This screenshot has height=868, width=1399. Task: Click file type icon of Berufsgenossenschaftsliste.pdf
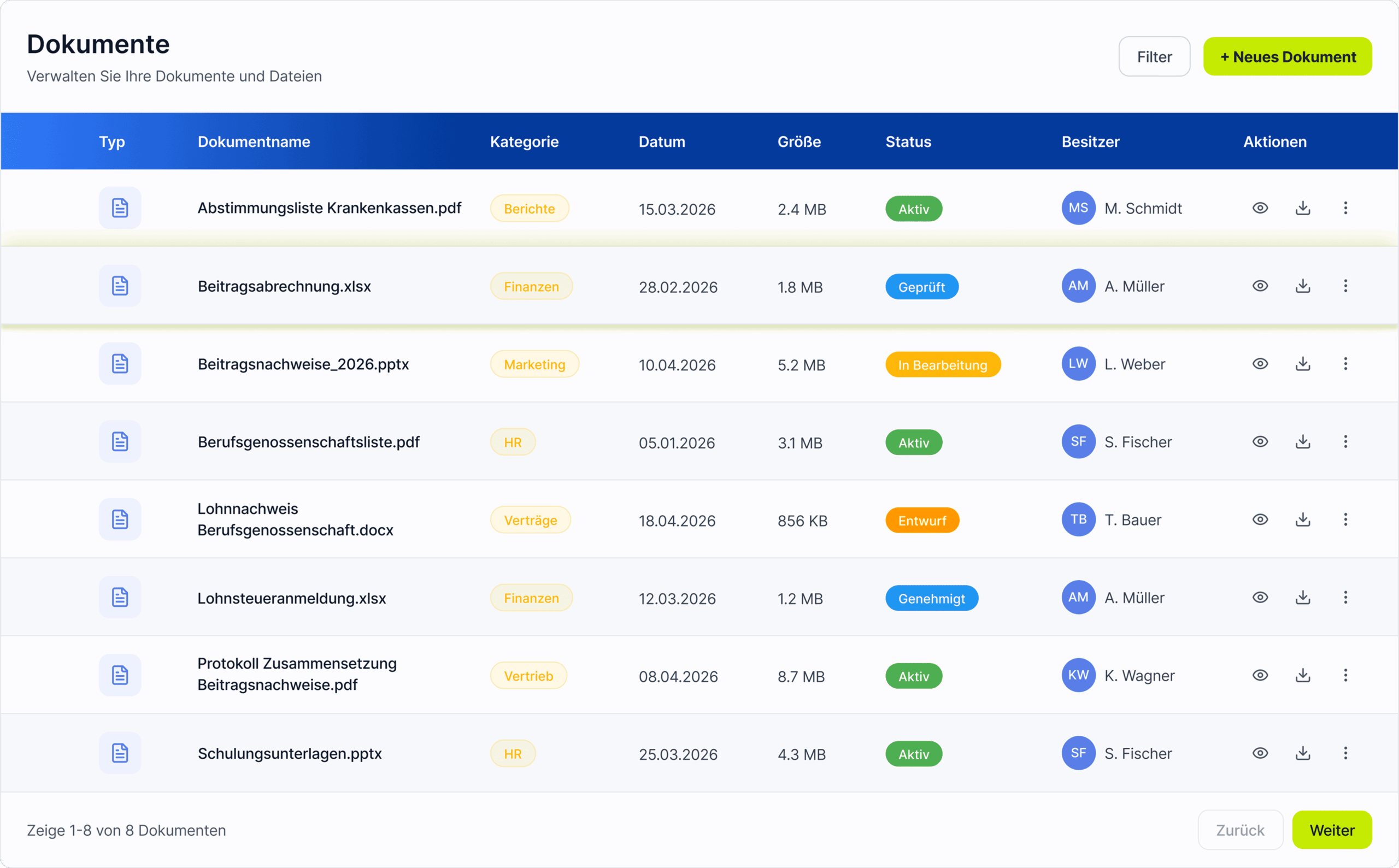pyautogui.click(x=120, y=441)
